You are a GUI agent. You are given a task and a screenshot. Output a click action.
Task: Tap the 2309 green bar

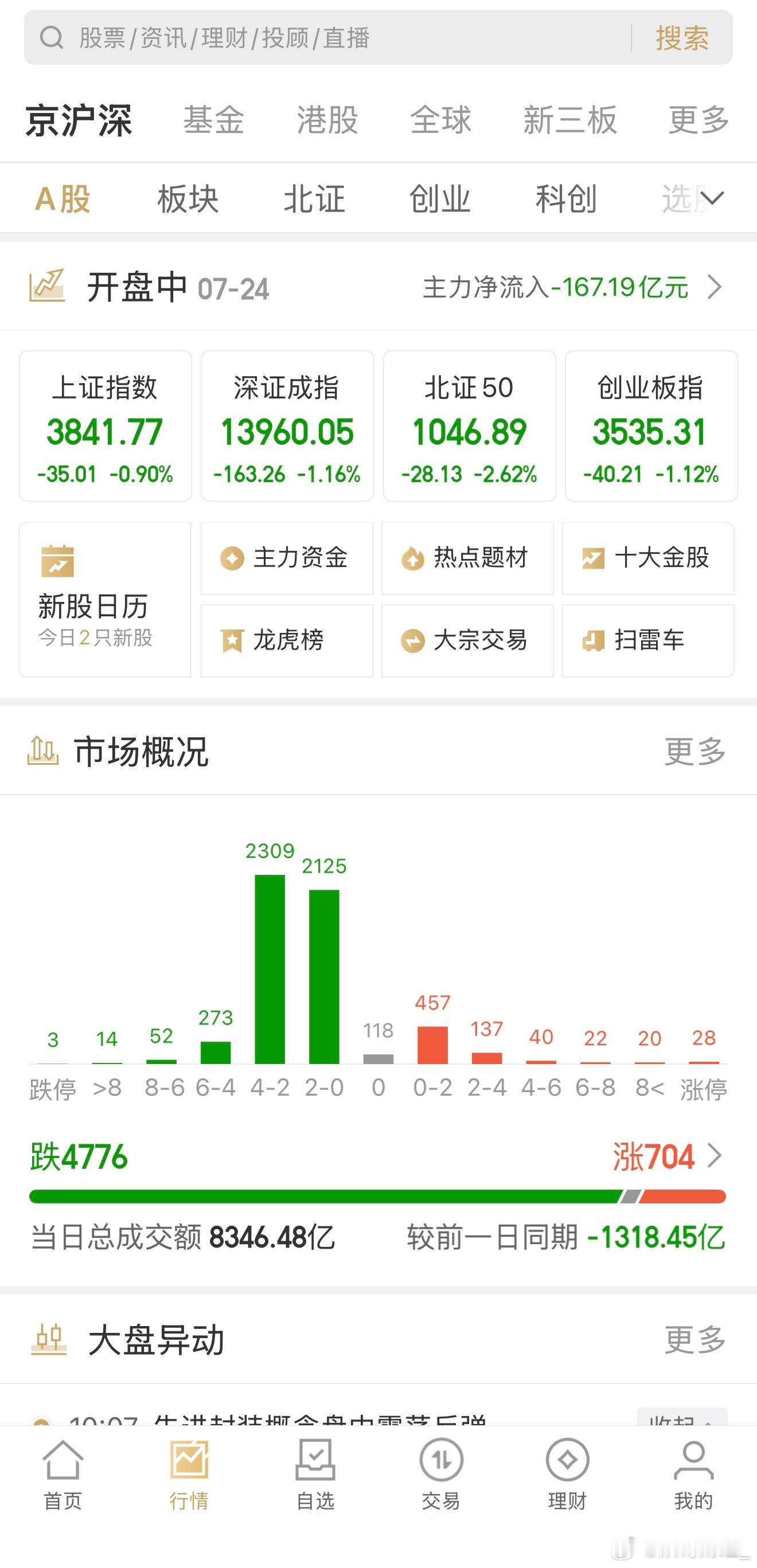pyautogui.click(x=270, y=969)
